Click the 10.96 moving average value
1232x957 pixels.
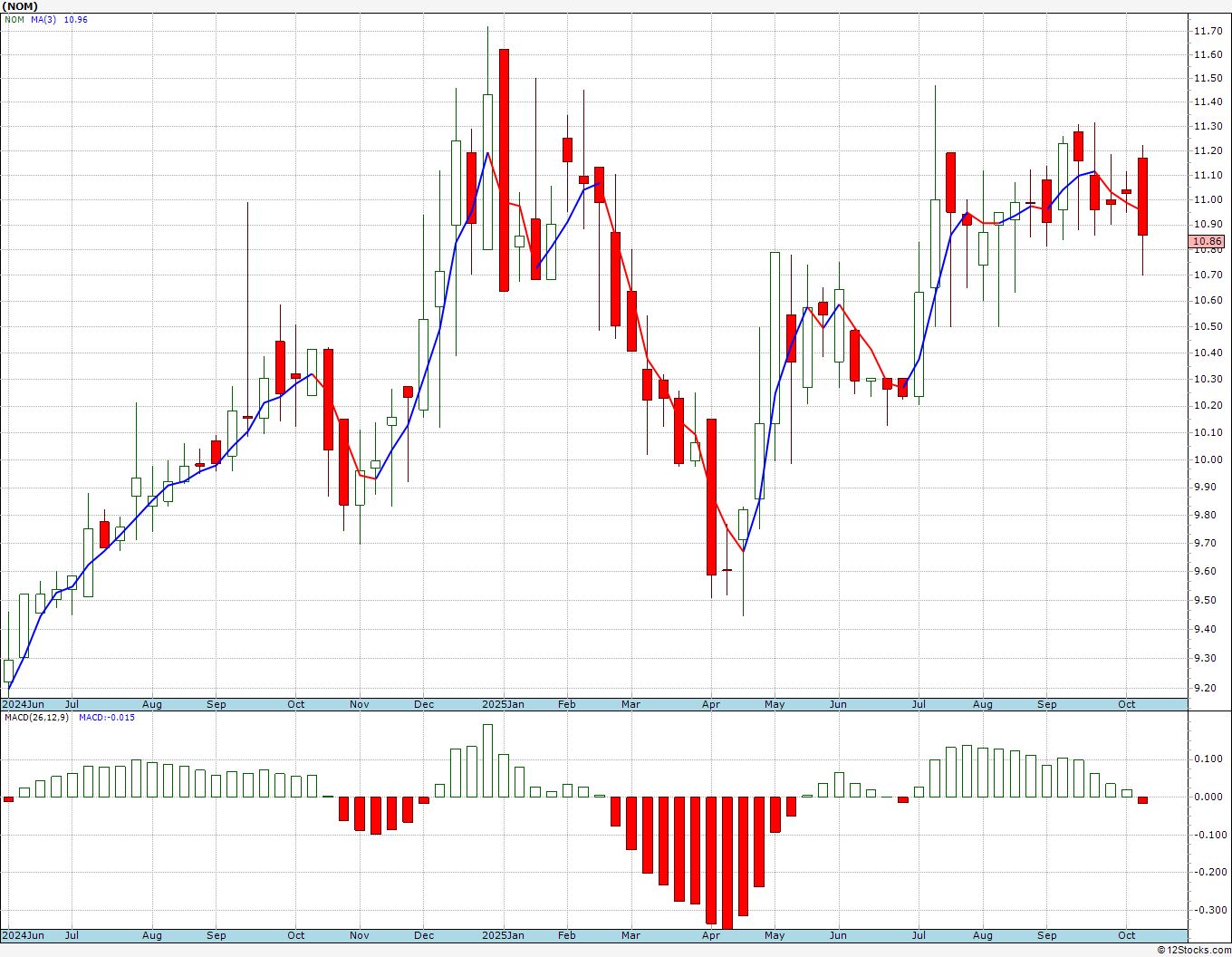76,19
